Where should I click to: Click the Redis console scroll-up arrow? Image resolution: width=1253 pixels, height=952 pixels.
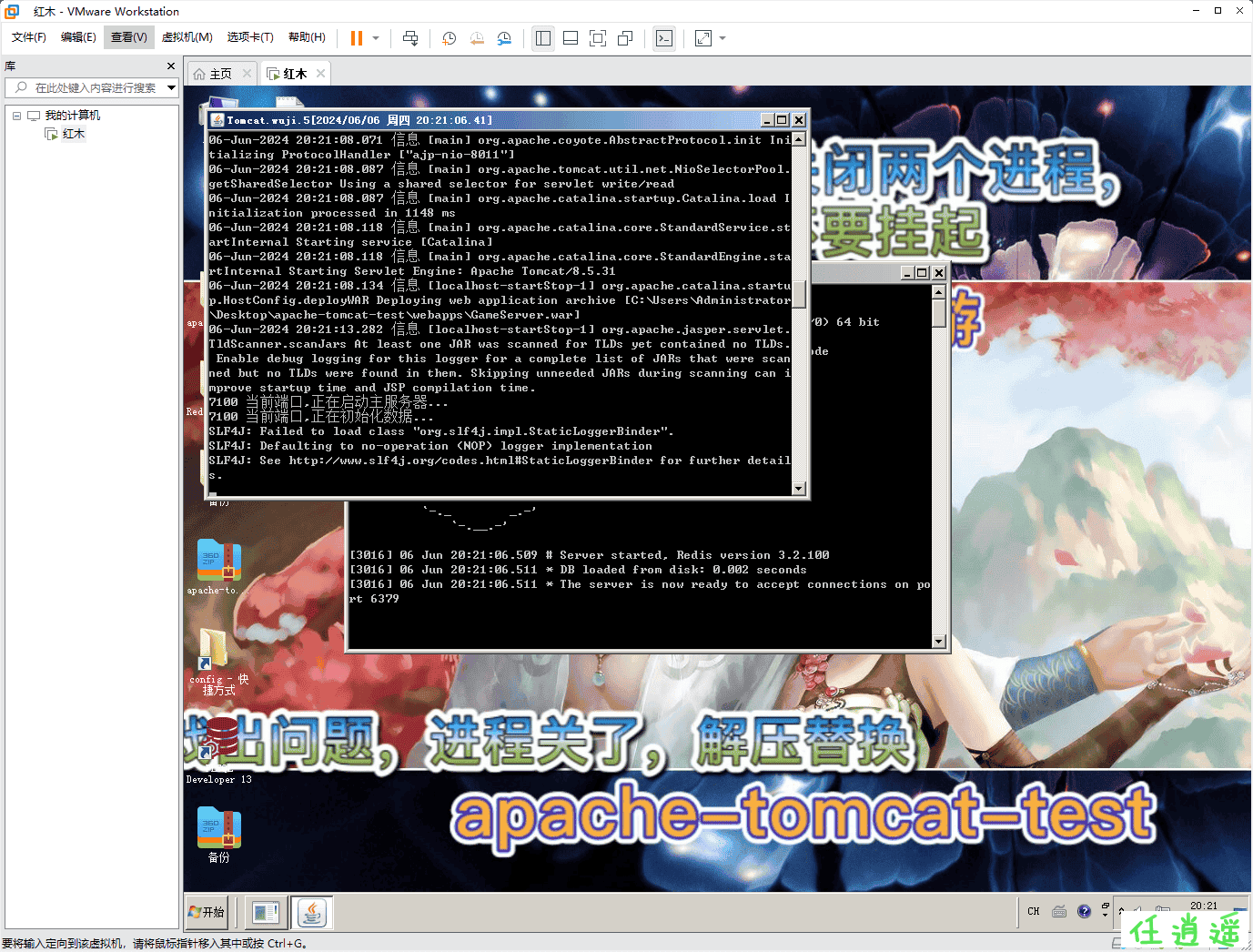[x=938, y=292]
